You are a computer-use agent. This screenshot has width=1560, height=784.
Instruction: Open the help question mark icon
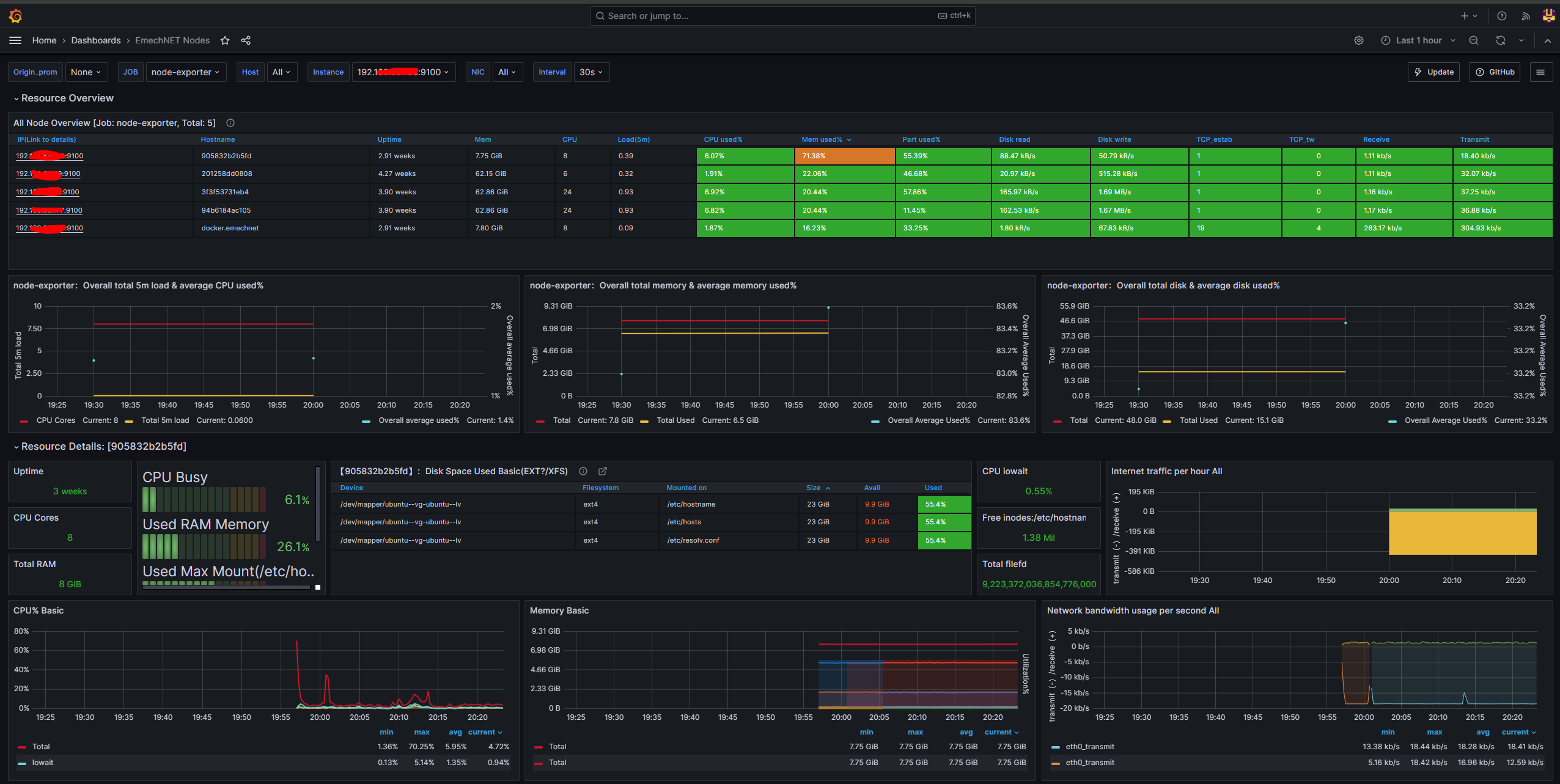click(x=1501, y=16)
